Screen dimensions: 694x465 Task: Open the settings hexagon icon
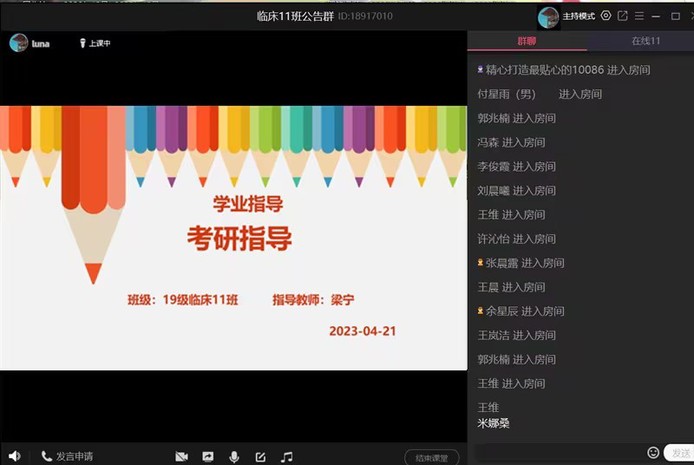coord(606,16)
